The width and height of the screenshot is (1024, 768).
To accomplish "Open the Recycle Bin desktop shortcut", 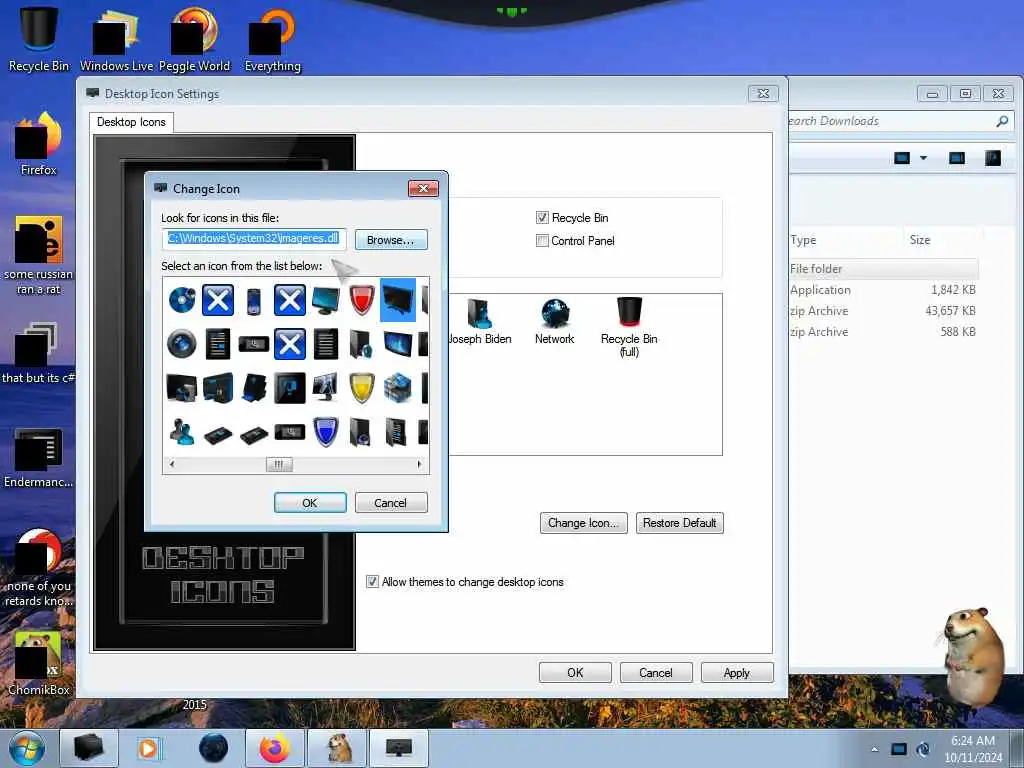I will [x=39, y=39].
